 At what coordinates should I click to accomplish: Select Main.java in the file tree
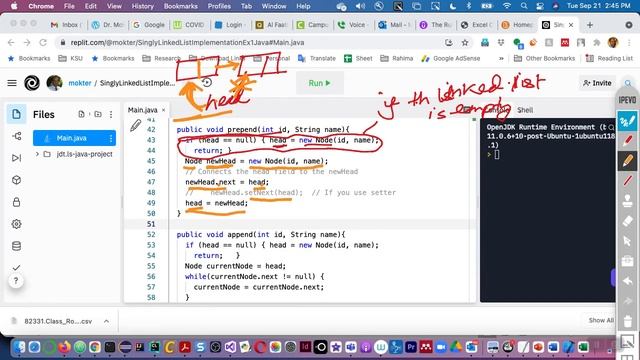click(x=74, y=138)
